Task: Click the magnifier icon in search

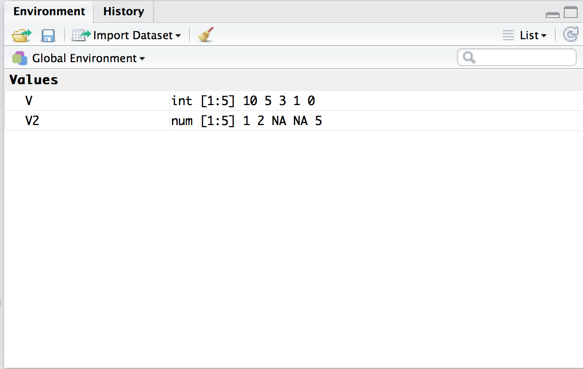Action: 469,58
